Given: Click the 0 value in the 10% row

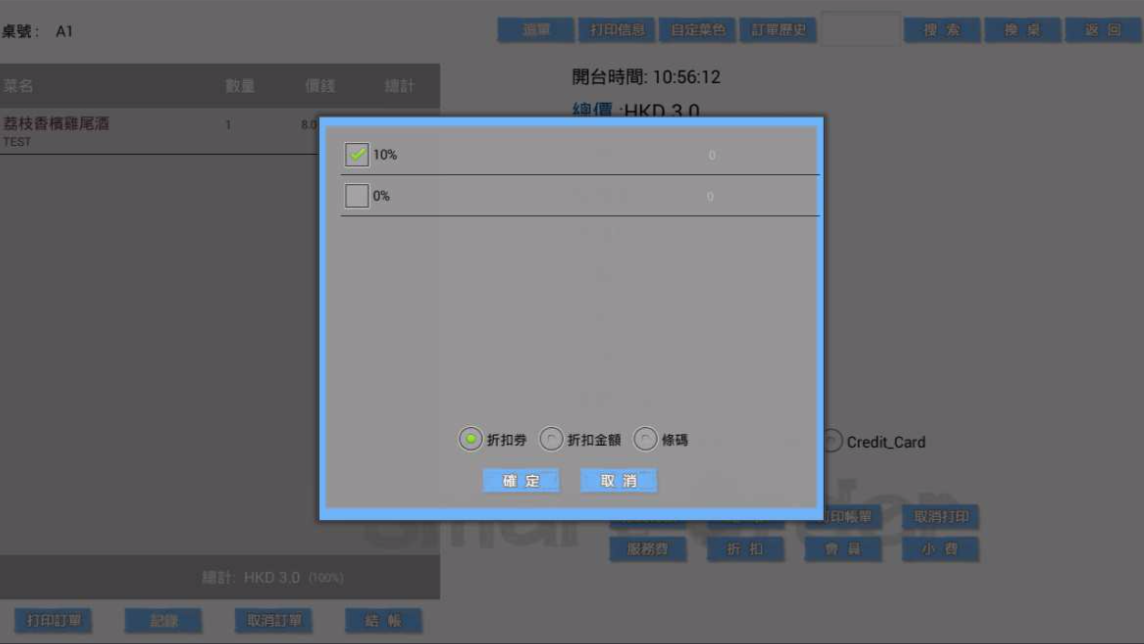Looking at the screenshot, I should [x=711, y=155].
